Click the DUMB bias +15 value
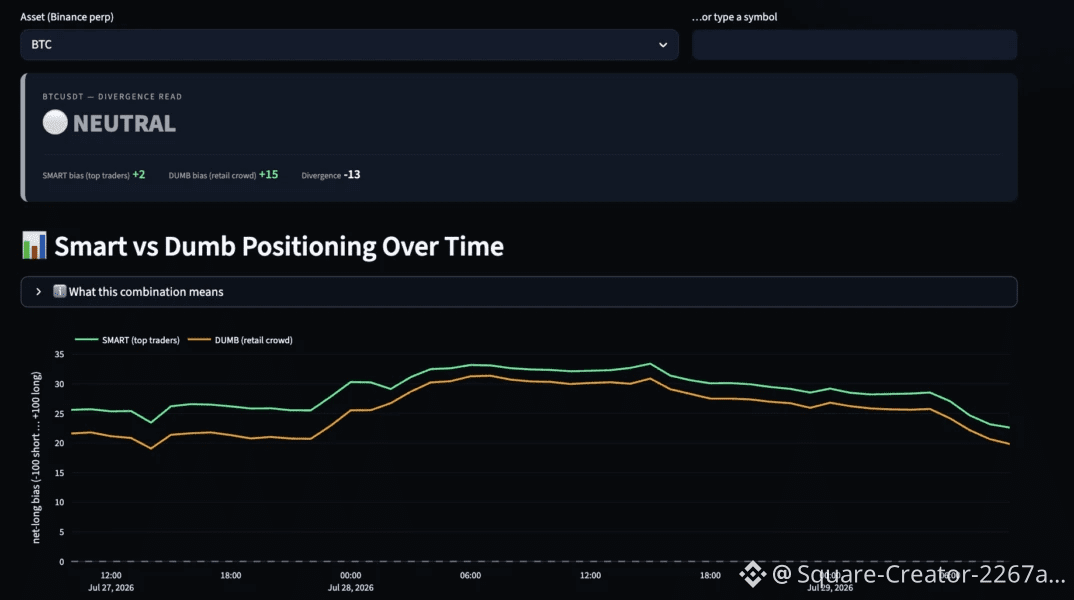 click(268, 175)
